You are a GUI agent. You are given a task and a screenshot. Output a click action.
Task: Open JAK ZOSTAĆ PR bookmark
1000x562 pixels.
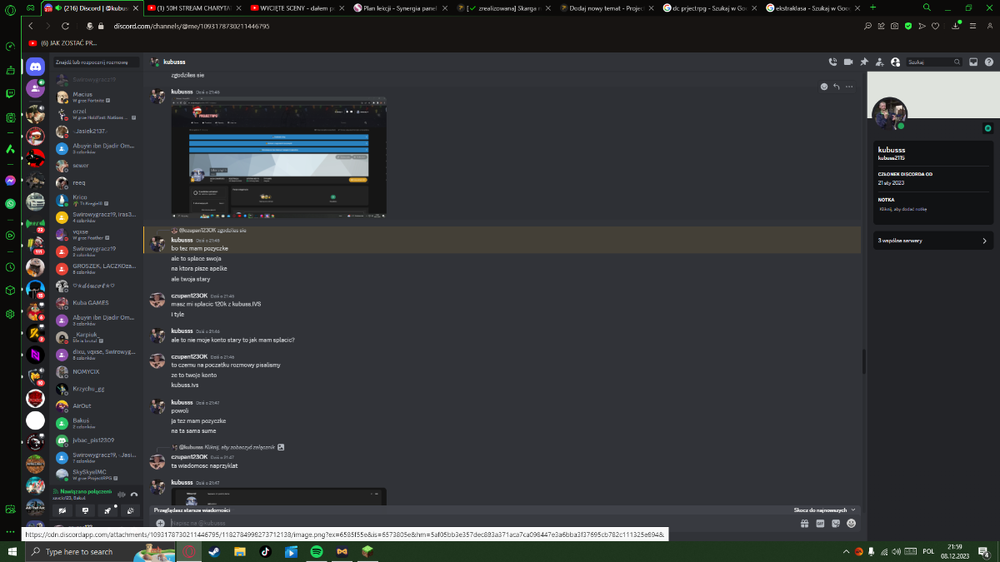point(62,43)
